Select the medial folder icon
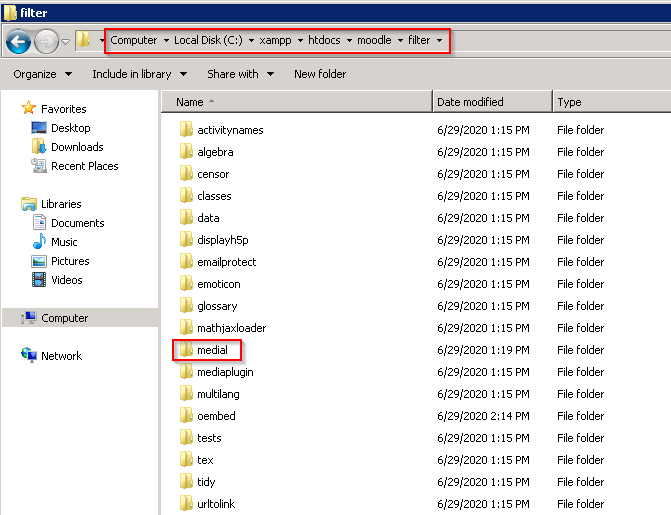This screenshot has height=515, width=671. (186, 350)
